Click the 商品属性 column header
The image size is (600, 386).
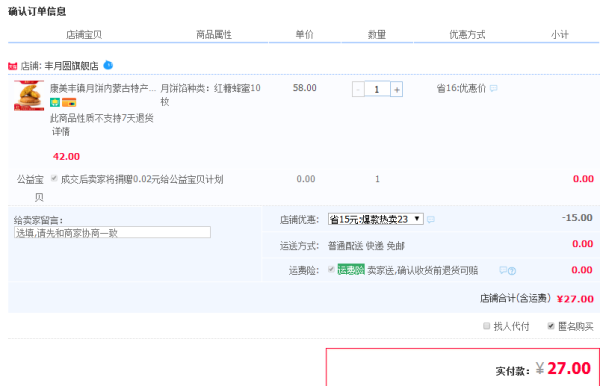coord(214,35)
